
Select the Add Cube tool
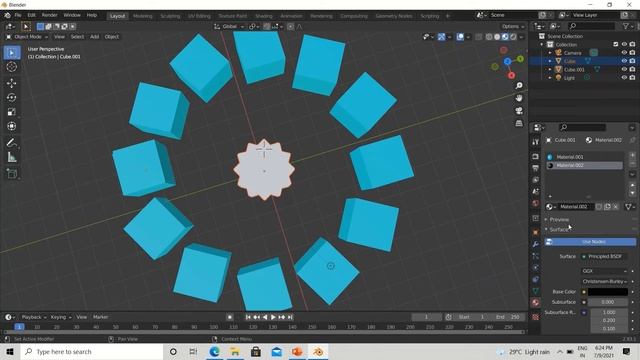click(12, 174)
